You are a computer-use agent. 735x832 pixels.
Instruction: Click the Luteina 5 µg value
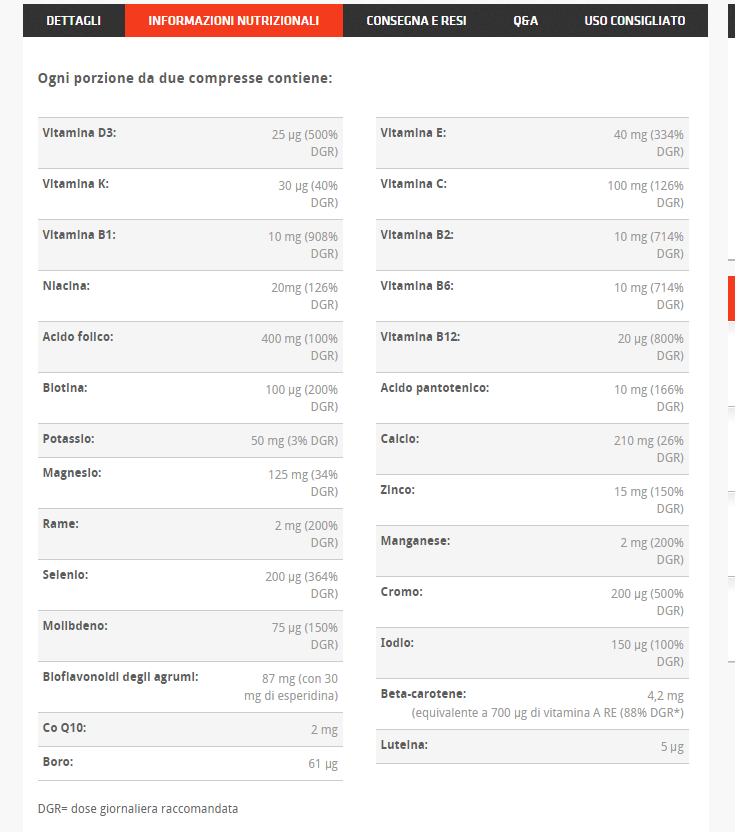pos(672,746)
